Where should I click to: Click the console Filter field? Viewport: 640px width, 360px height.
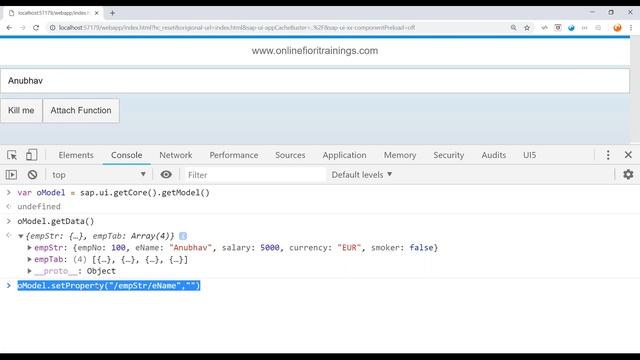[255, 175]
